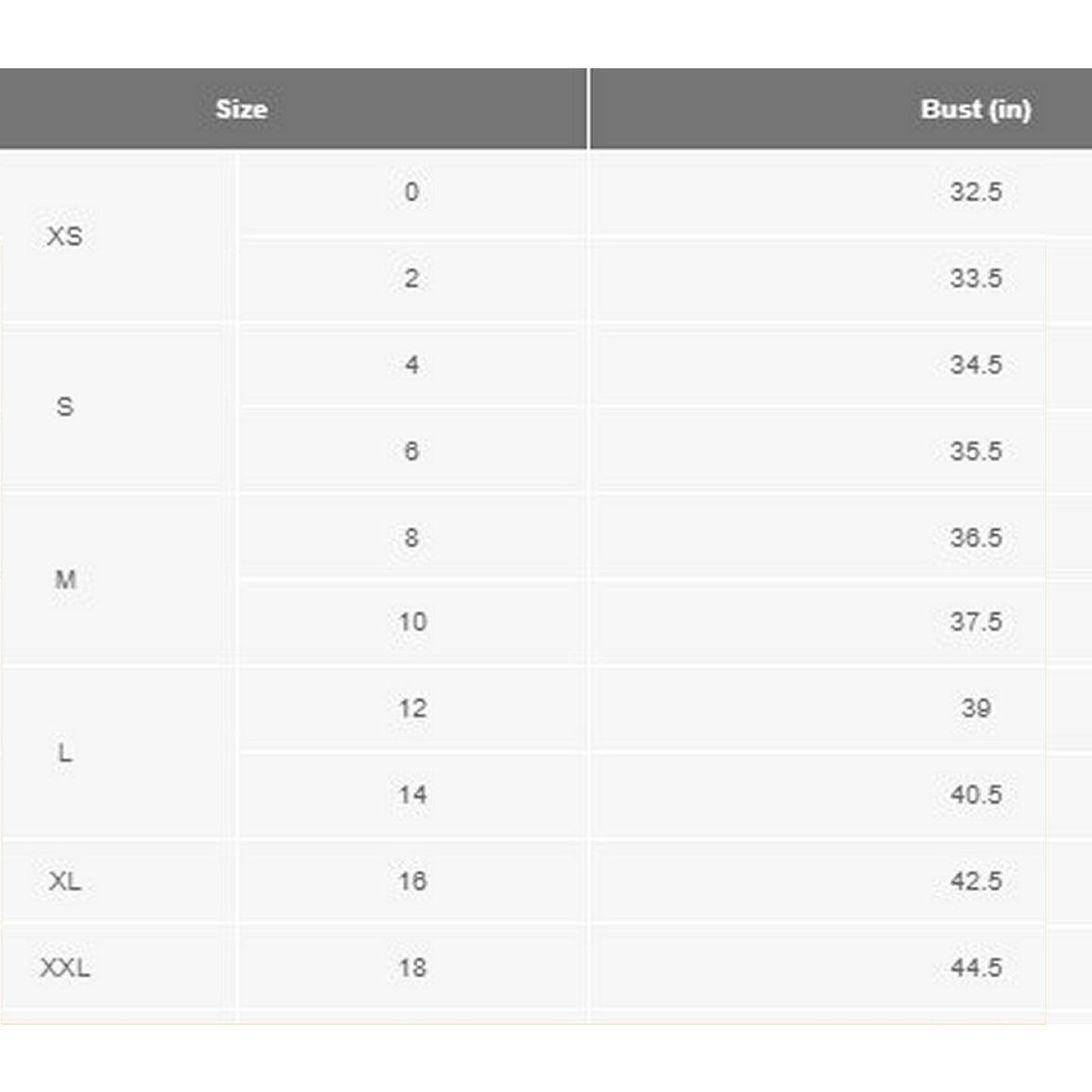Click the 35.5 bust measurement
Image resolution: width=1092 pixels, height=1092 pixels.
click(976, 451)
